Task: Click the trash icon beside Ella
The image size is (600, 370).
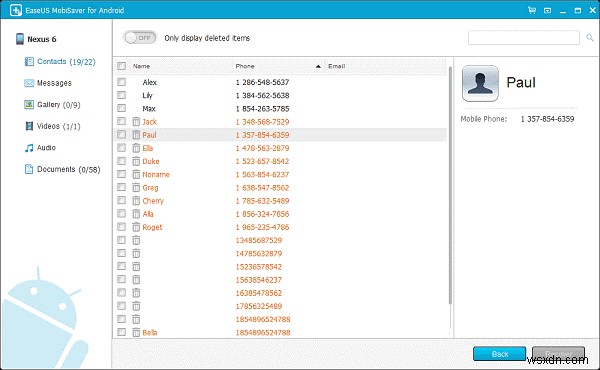Action: click(x=136, y=148)
